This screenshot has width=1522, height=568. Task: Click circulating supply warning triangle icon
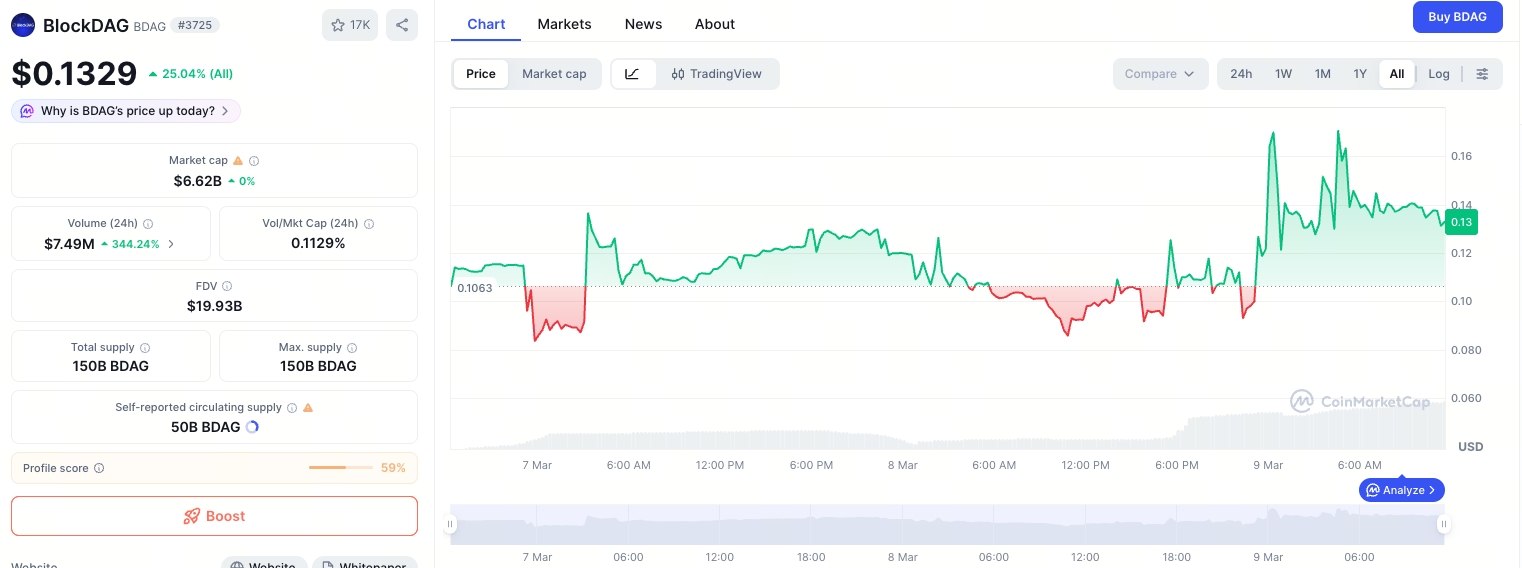pyautogui.click(x=308, y=408)
